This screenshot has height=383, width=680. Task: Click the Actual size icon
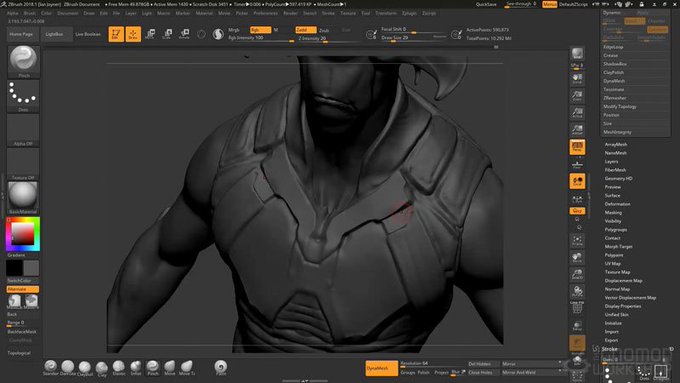click(577, 113)
